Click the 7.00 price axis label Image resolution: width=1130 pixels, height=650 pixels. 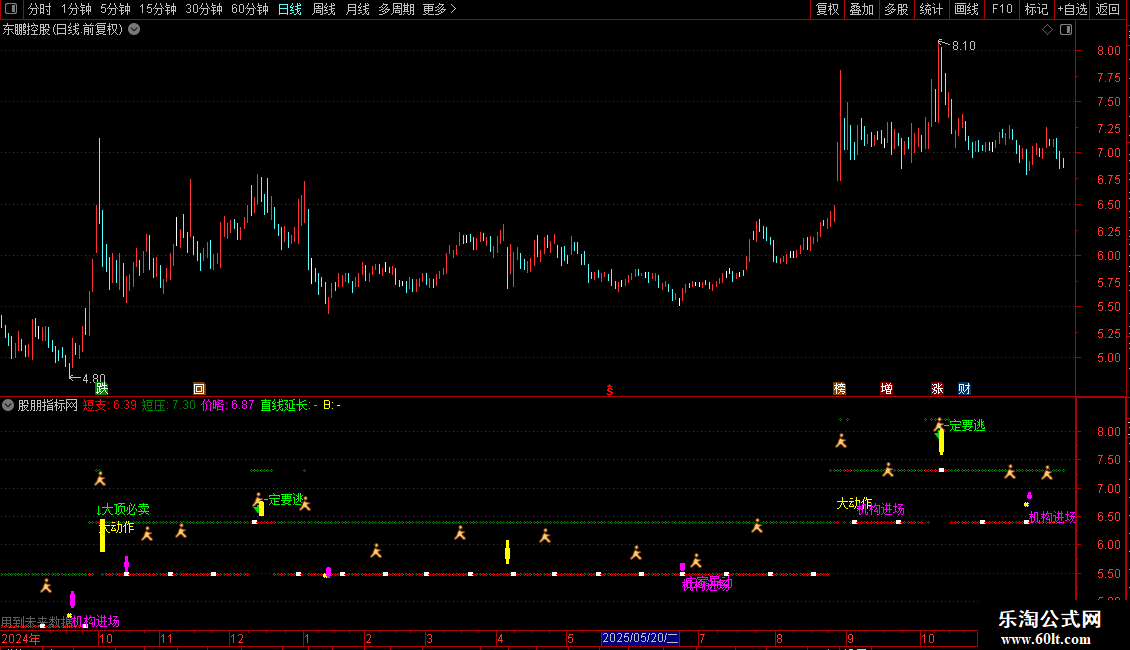point(1108,153)
